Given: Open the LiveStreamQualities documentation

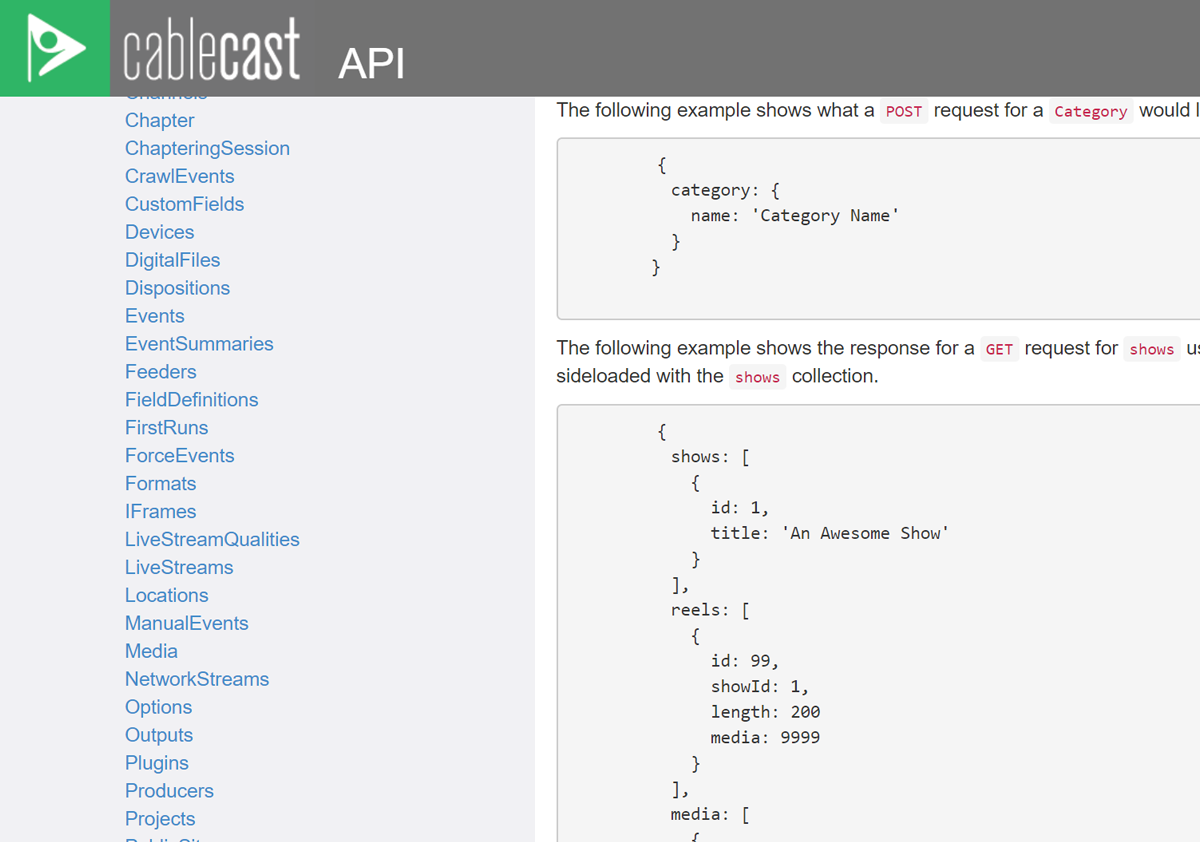Looking at the screenshot, I should (x=212, y=540).
